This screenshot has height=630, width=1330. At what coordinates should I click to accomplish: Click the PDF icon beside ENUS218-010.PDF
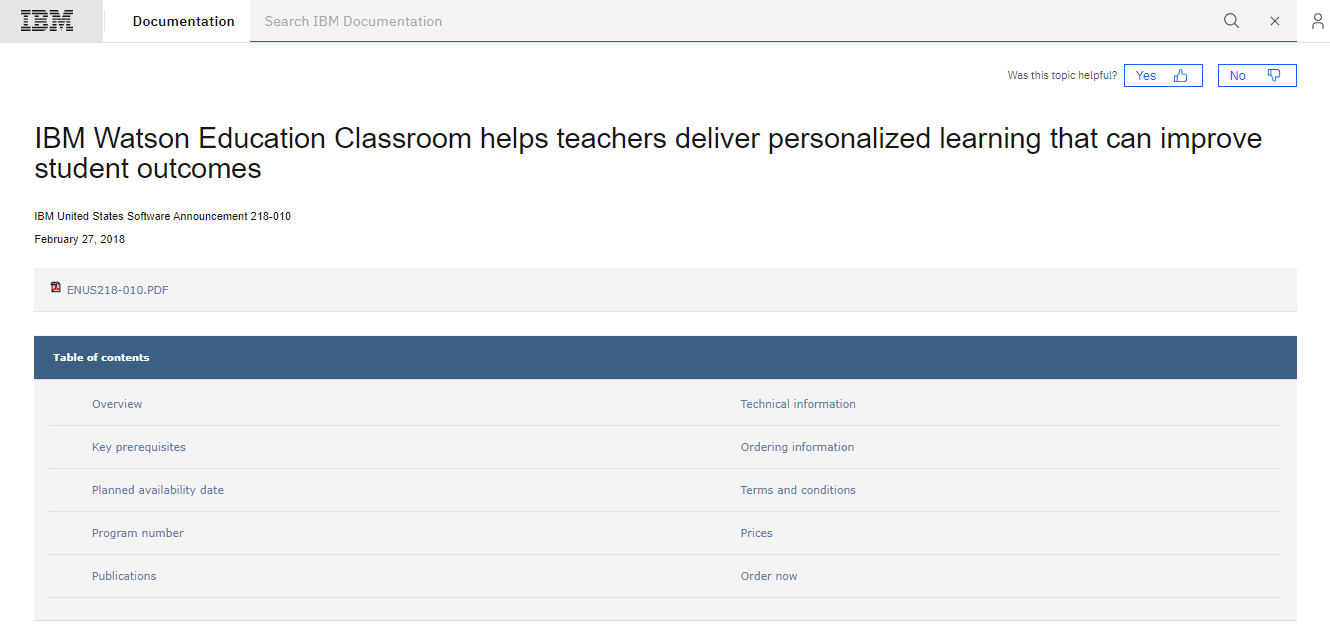(56, 287)
